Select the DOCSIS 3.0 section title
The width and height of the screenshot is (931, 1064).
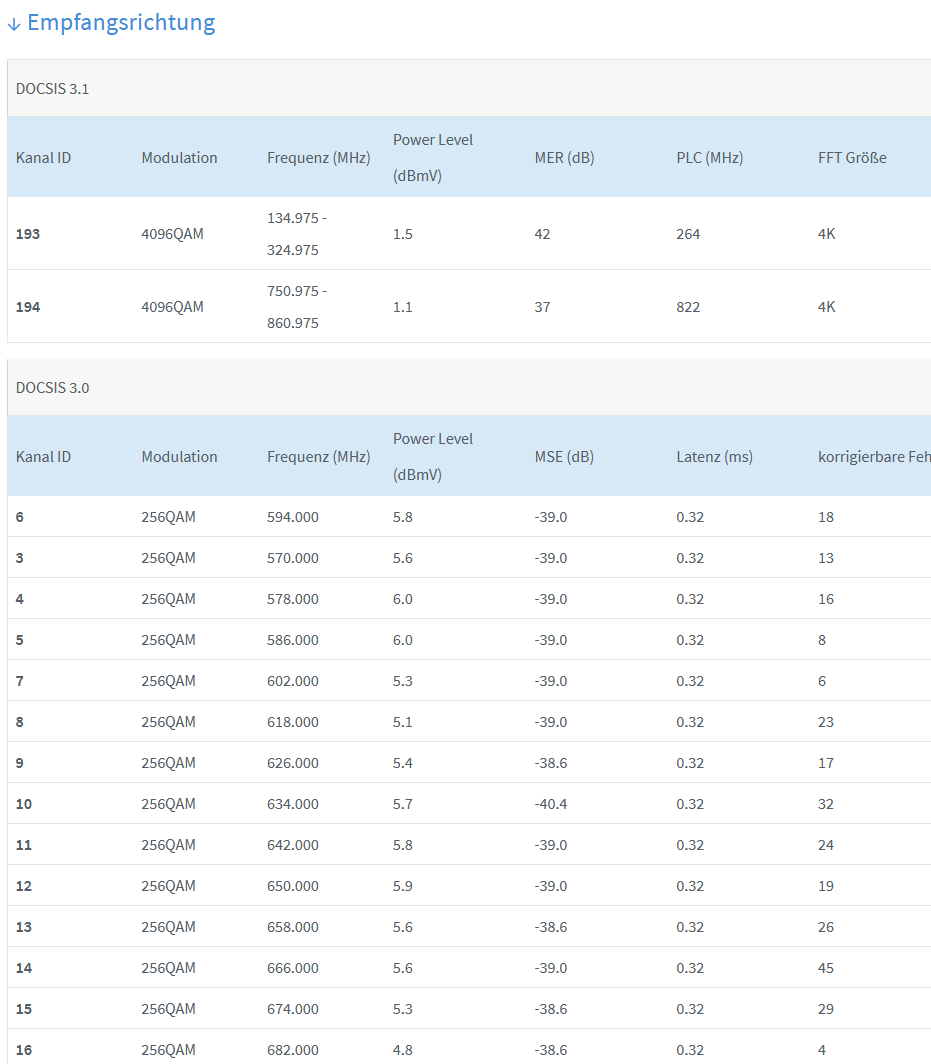[52, 388]
